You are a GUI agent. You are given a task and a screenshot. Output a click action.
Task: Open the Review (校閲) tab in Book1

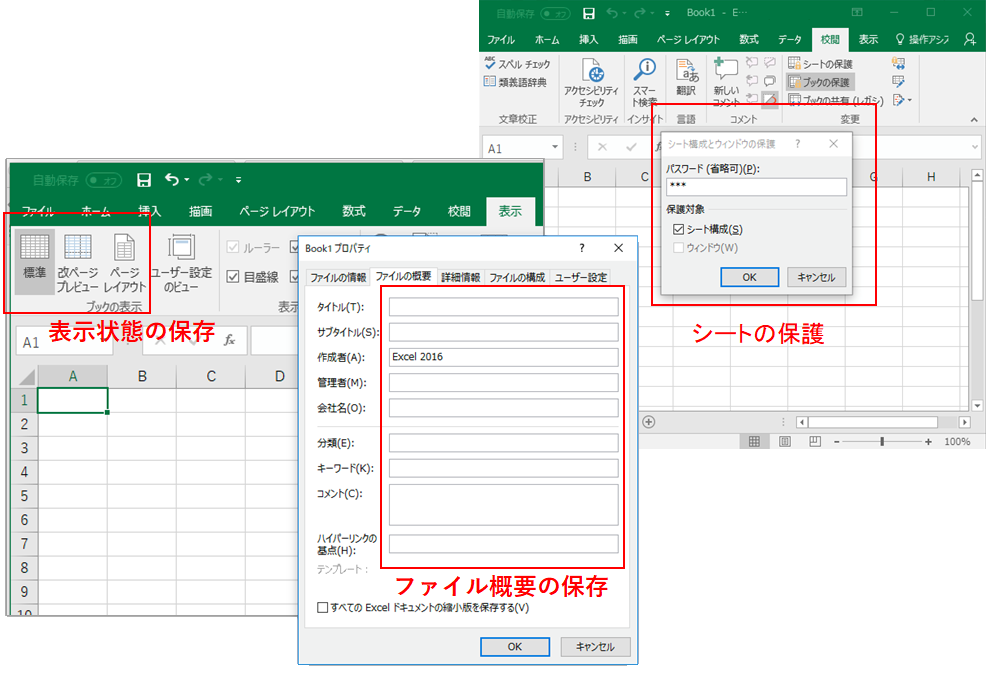[830, 39]
